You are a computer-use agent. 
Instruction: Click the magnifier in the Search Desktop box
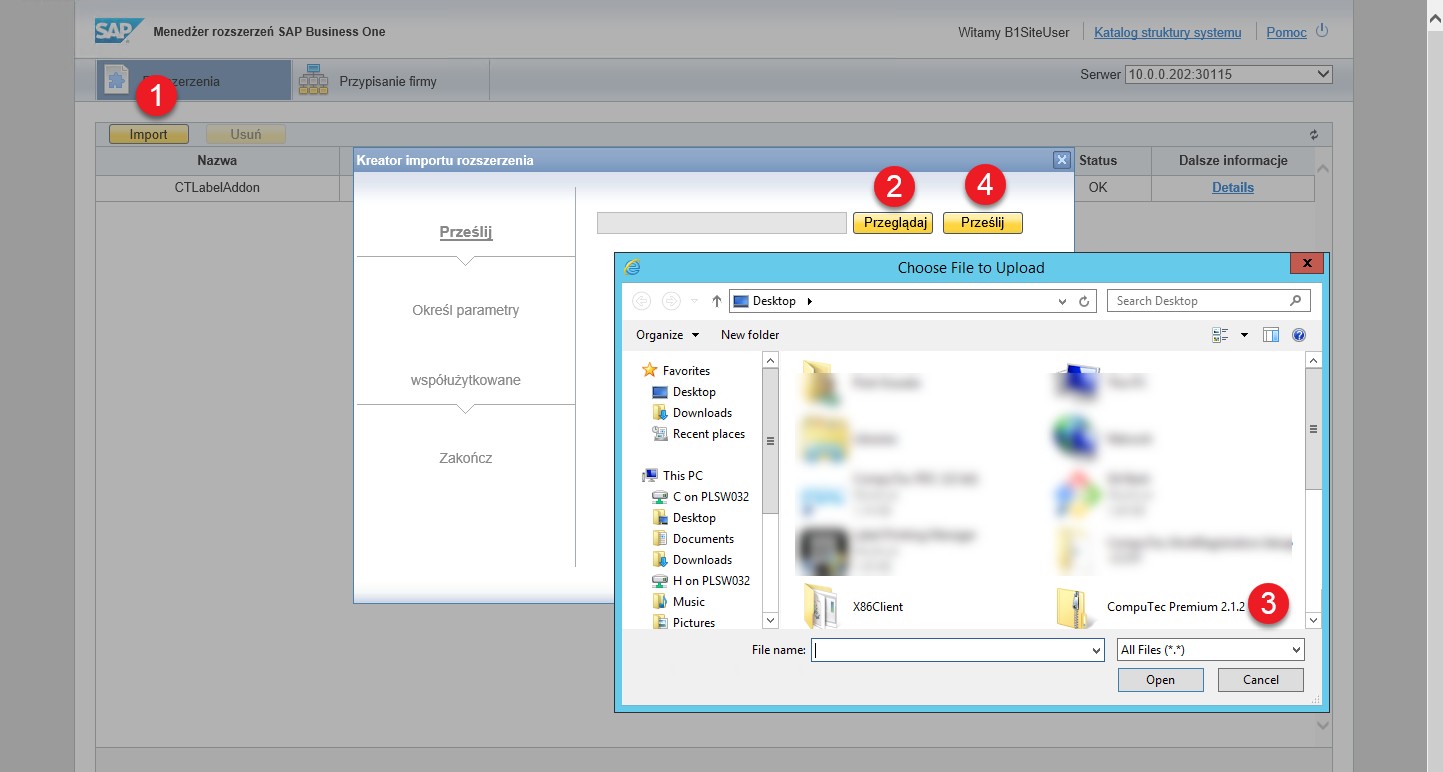[x=1296, y=300]
